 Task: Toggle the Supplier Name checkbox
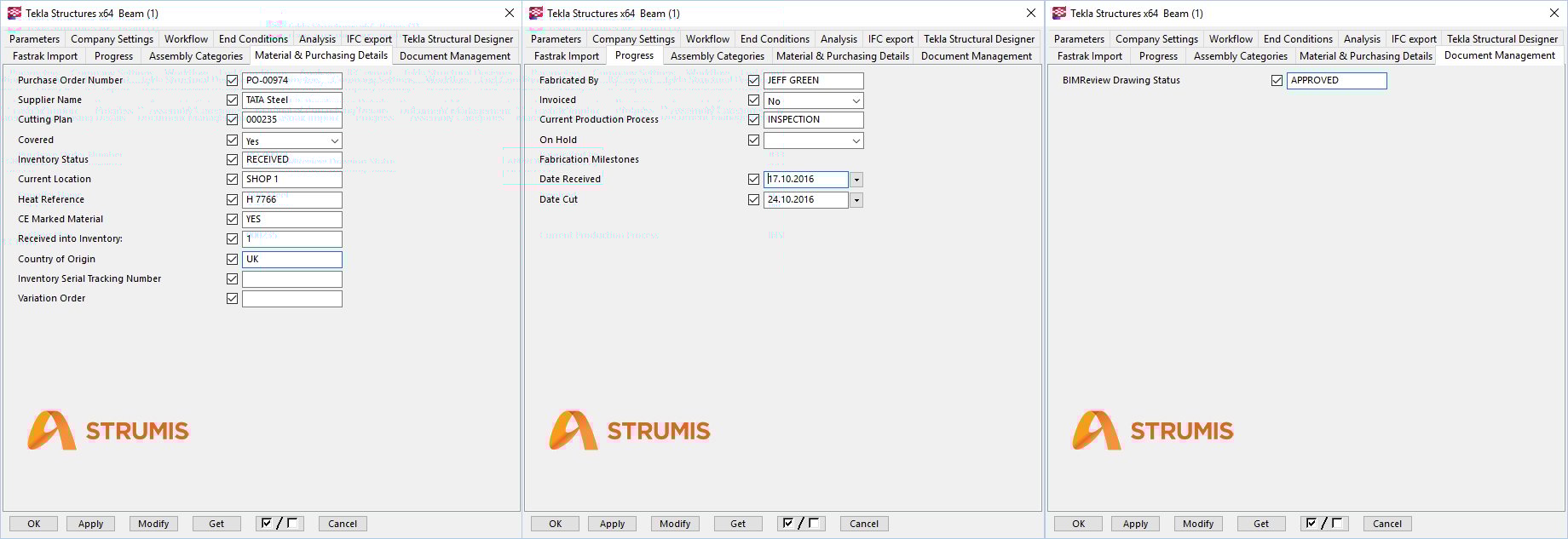click(232, 100)
